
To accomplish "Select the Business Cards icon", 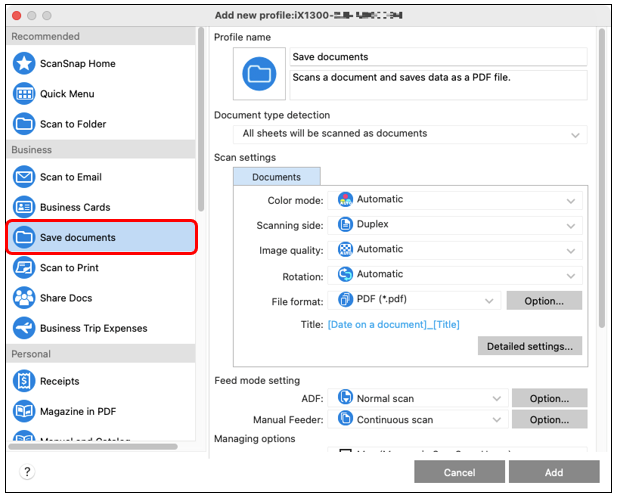I will coord(24,207).
